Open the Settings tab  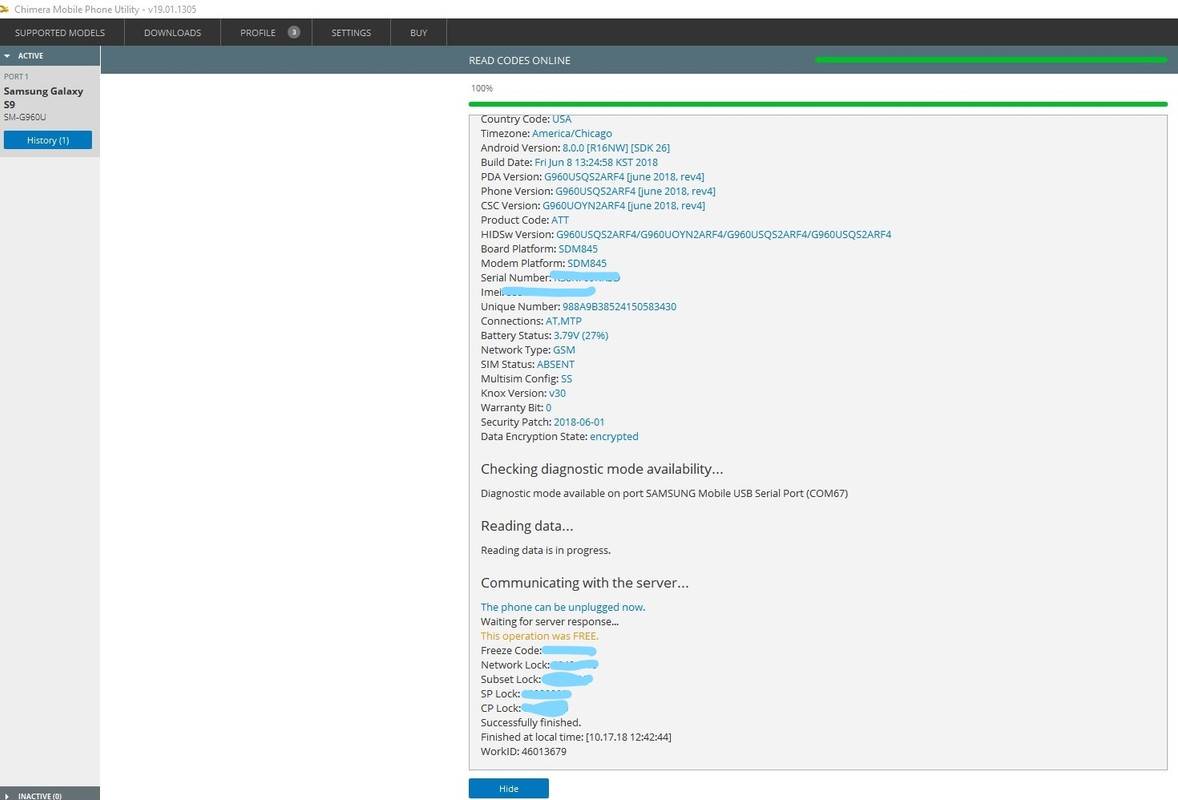[x=351, y=32]
